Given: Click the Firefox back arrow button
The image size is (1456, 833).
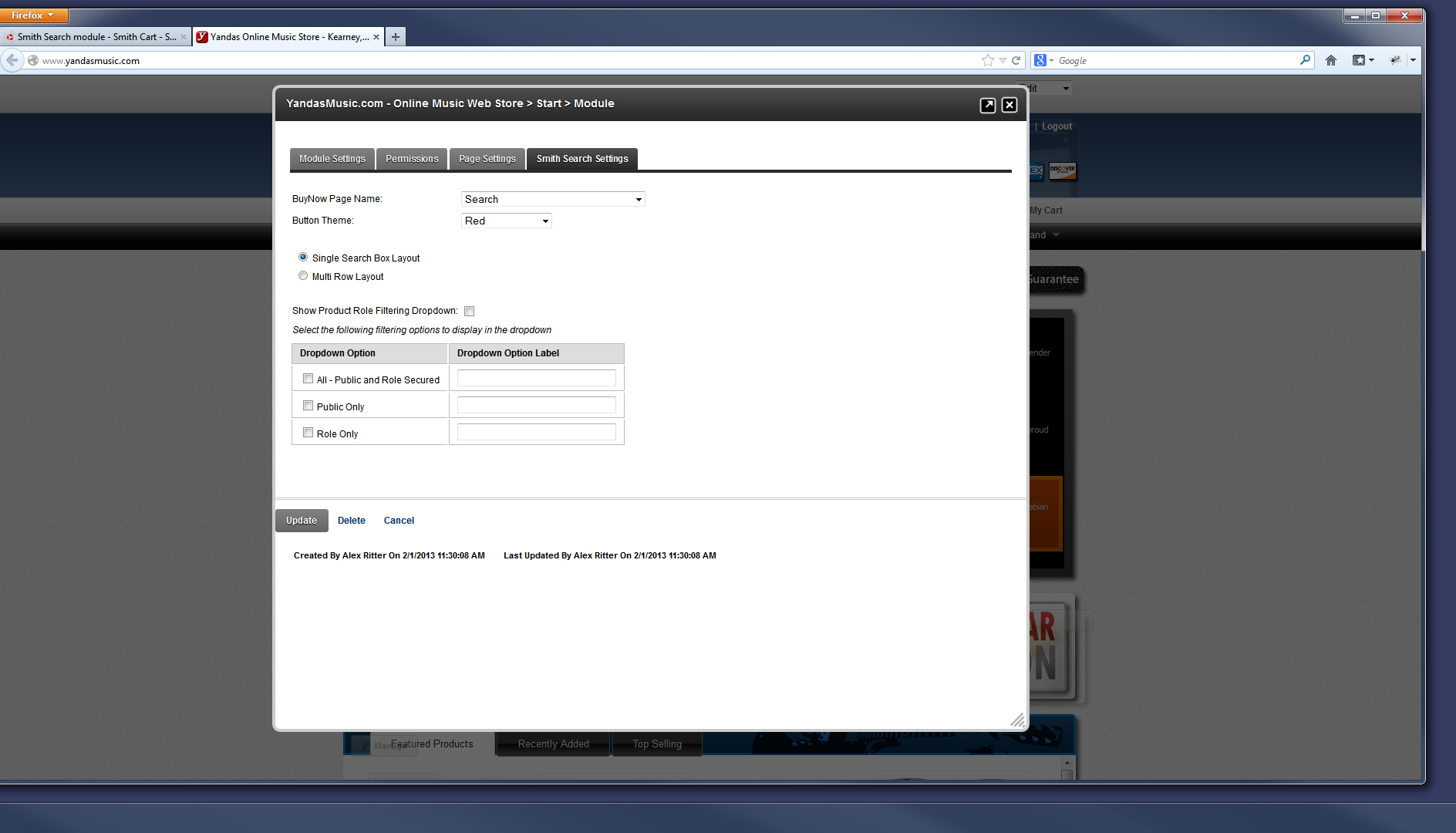Looking at the screenshot, I should click(12, 60).
